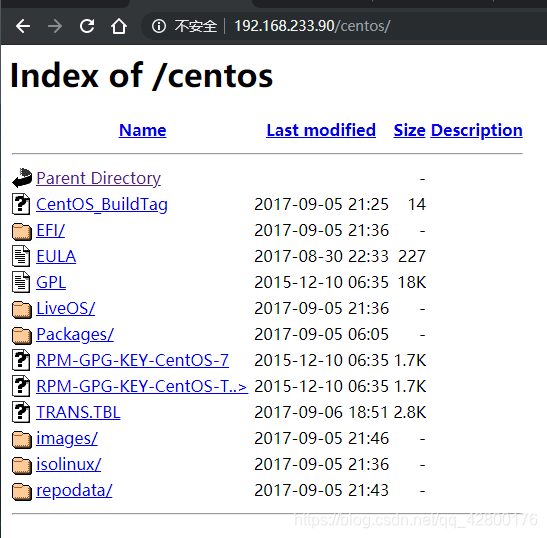Reload the page with the refresh icon
547x538 pixels.
click(x=87, y=26)
